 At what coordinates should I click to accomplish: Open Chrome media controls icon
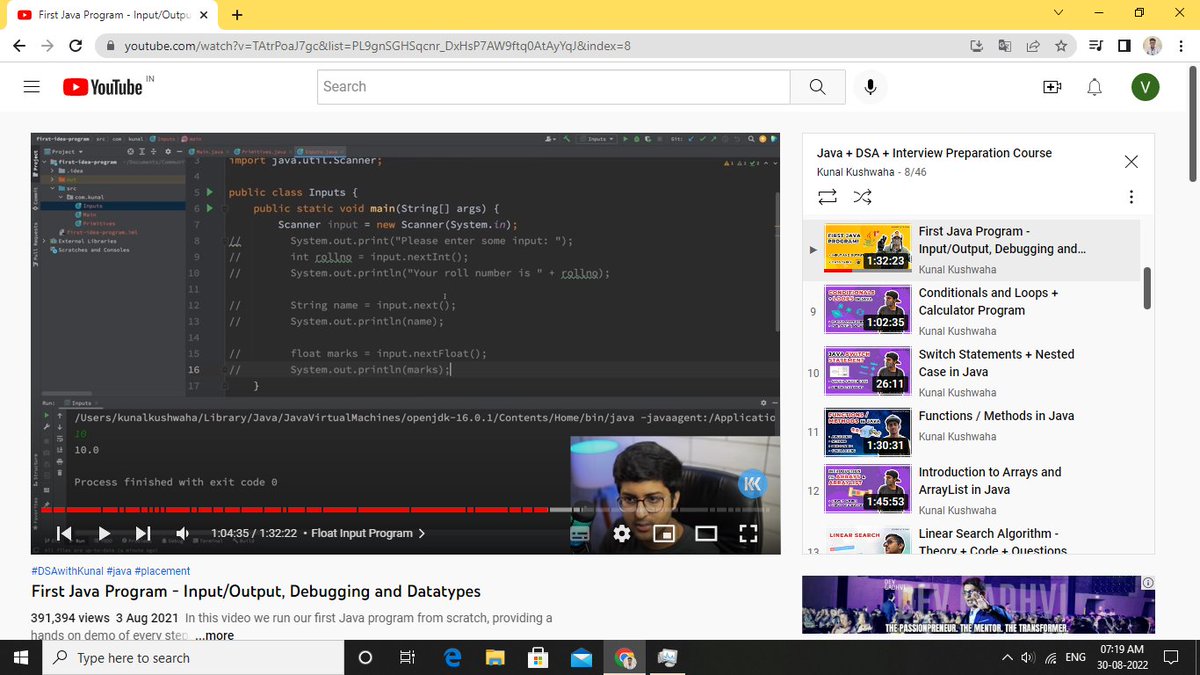click(1096, 46)
